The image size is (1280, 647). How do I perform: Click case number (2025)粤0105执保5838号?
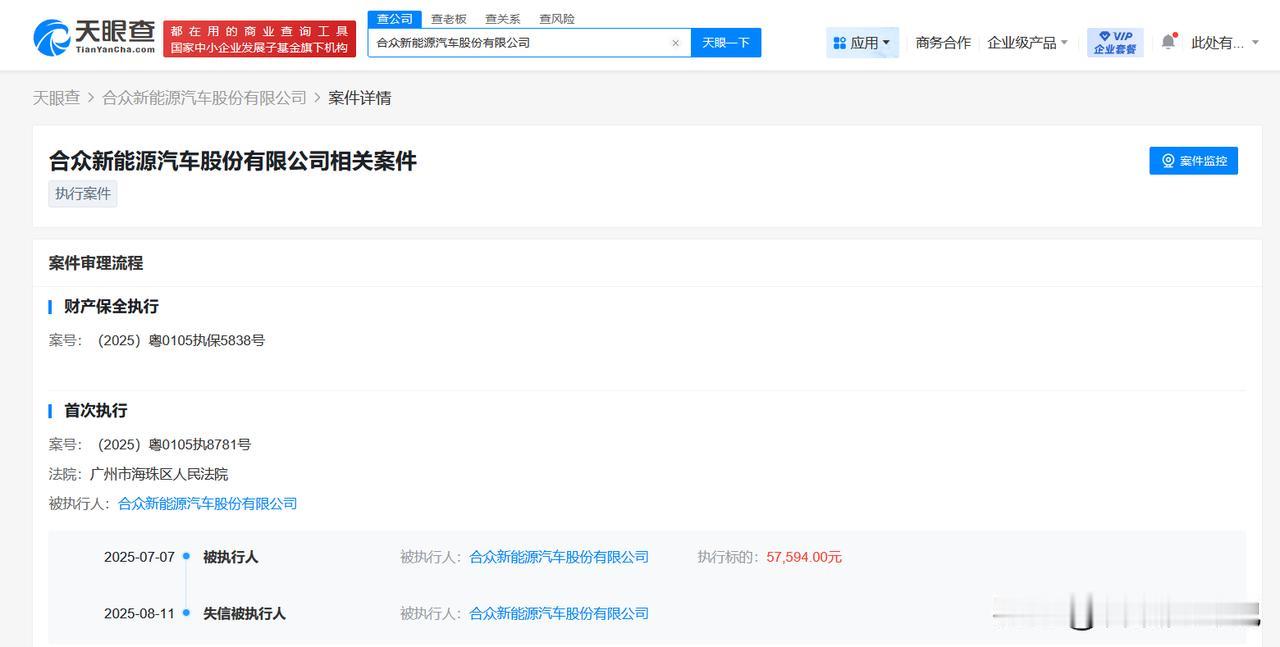(181, 341)
